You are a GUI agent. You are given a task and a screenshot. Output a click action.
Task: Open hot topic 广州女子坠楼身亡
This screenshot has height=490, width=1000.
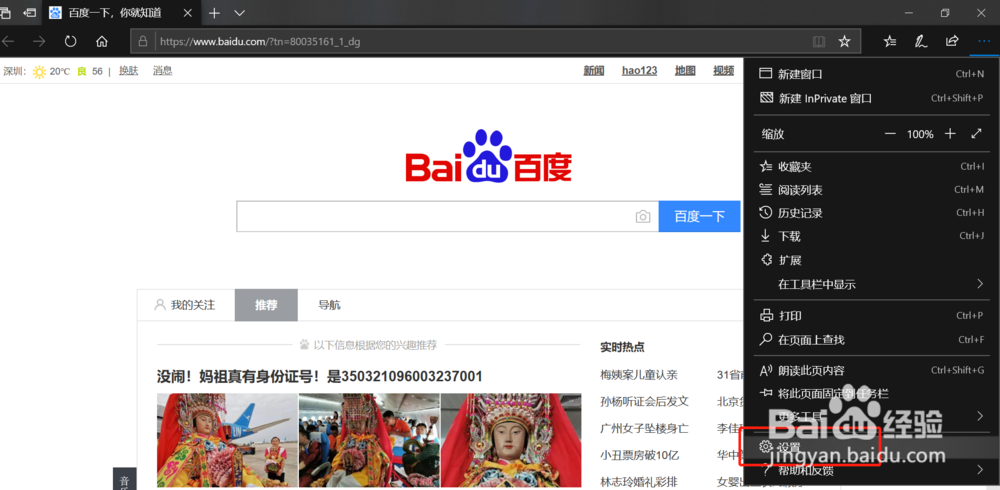(x=644, y=428)
